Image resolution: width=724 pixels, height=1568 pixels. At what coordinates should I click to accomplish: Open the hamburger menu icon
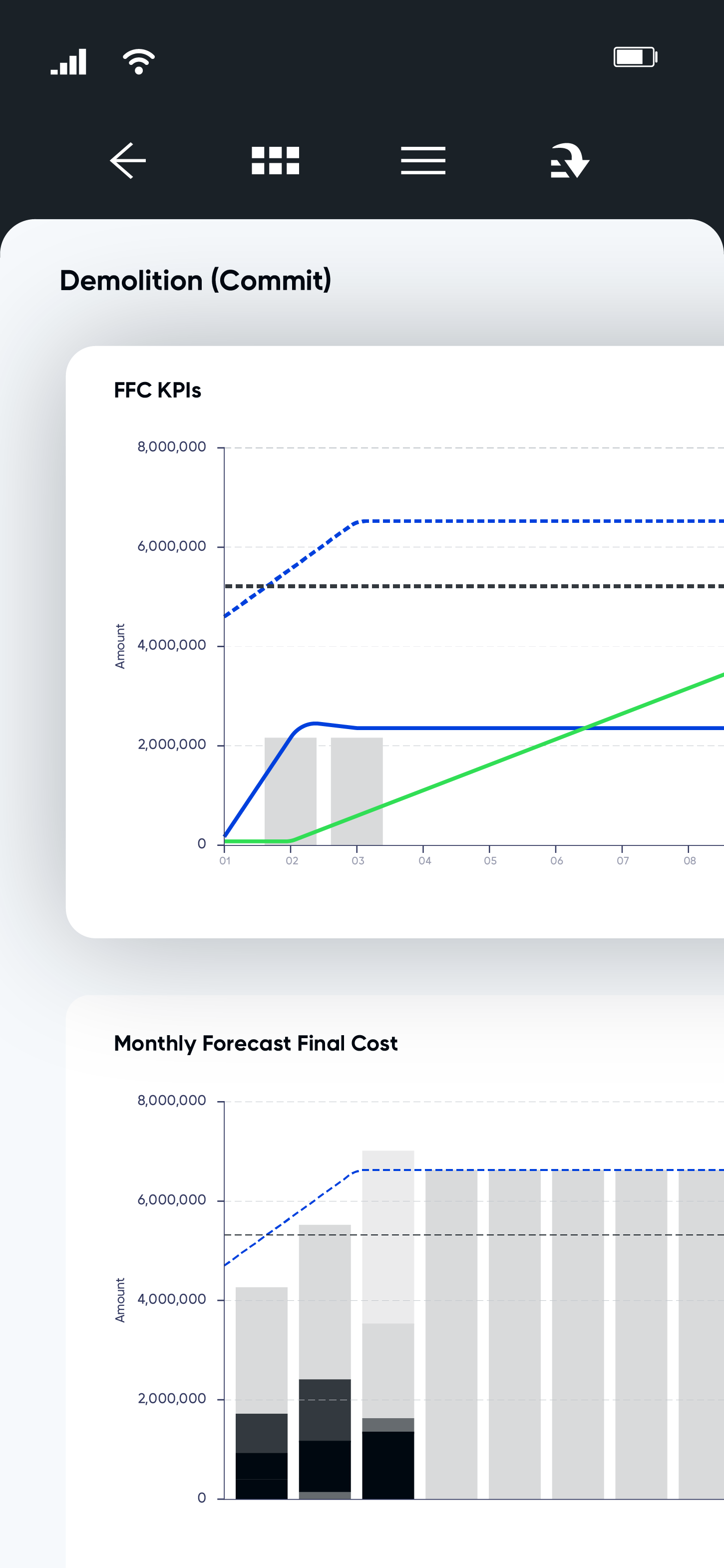point(423,161)
